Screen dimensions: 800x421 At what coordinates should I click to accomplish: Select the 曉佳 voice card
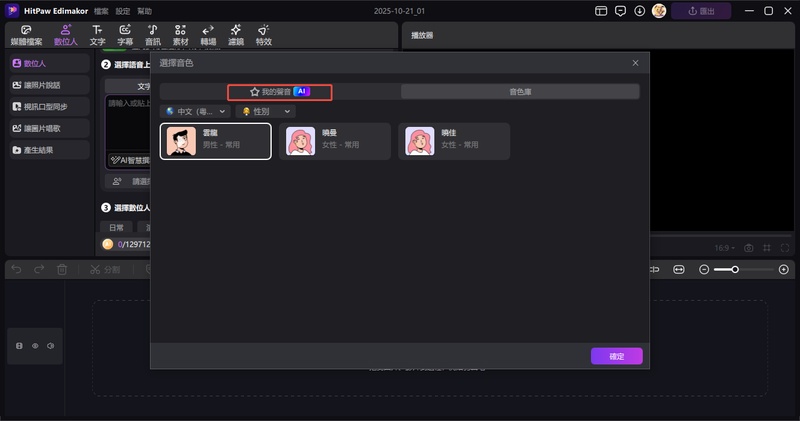pos(454,141)
